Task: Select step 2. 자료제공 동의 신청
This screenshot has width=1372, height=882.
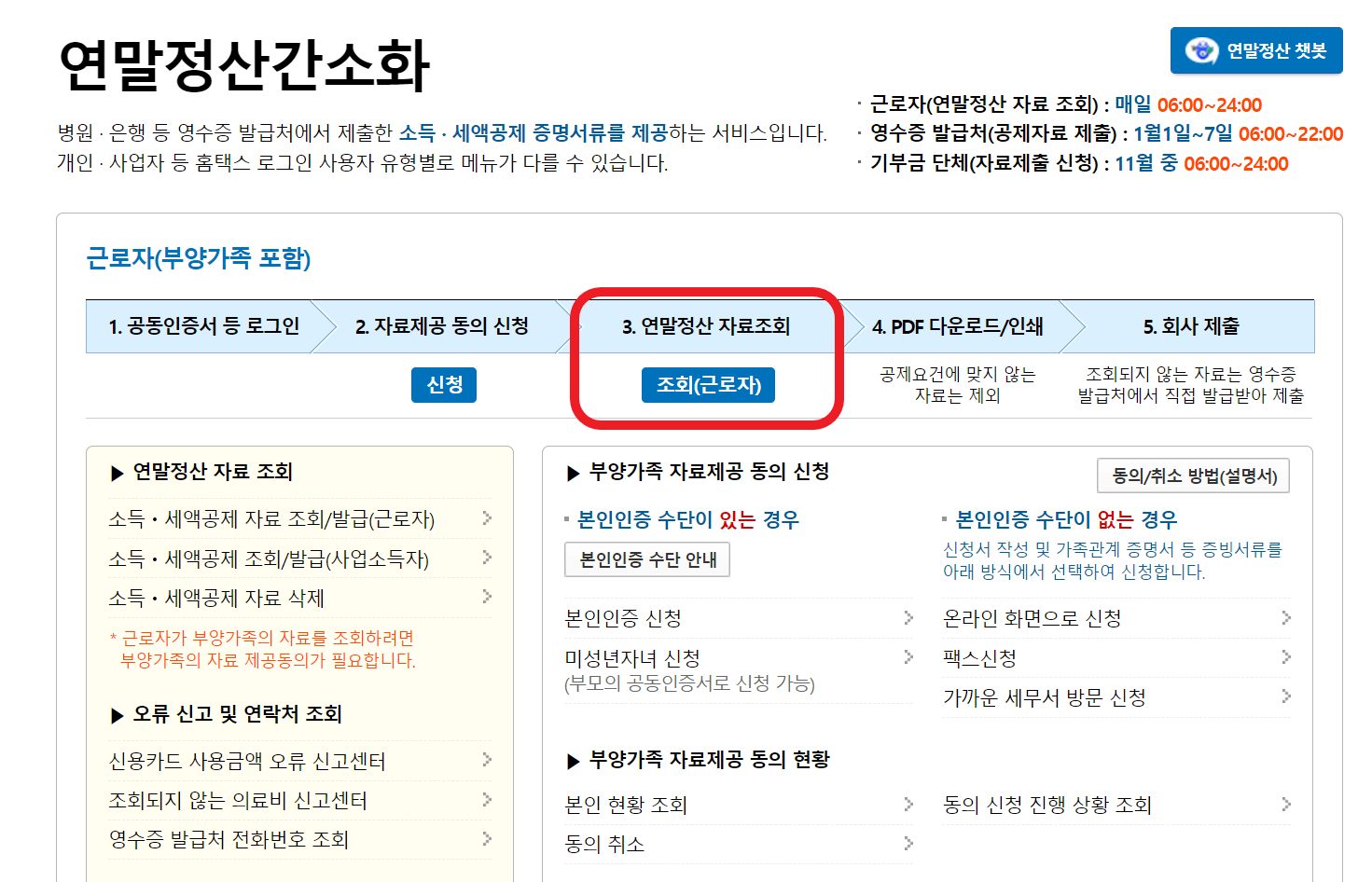Action: [x=442, y=326]
